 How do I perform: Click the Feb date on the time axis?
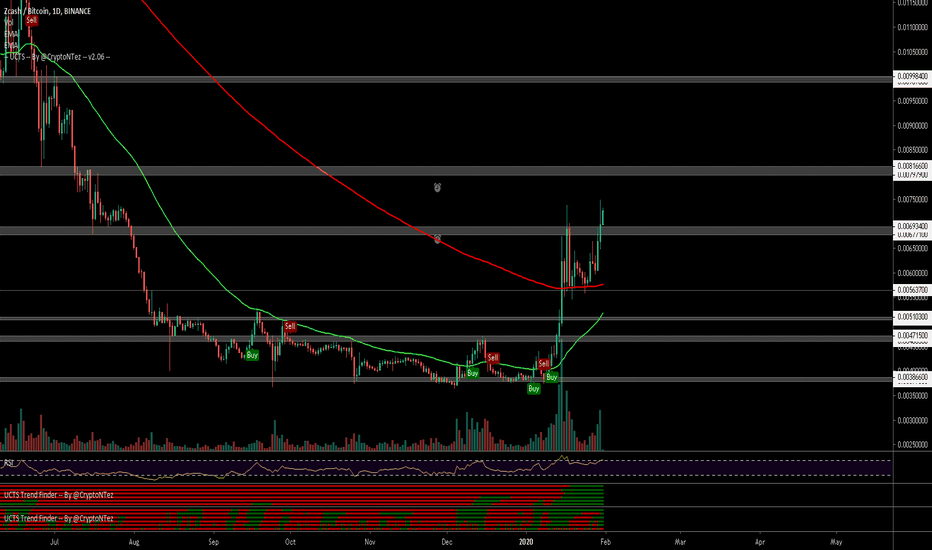[605, 542]
